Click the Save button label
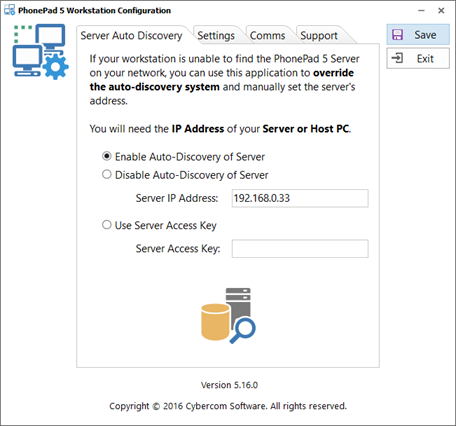The height and width of the screenshot is (426, 456). 425,35
